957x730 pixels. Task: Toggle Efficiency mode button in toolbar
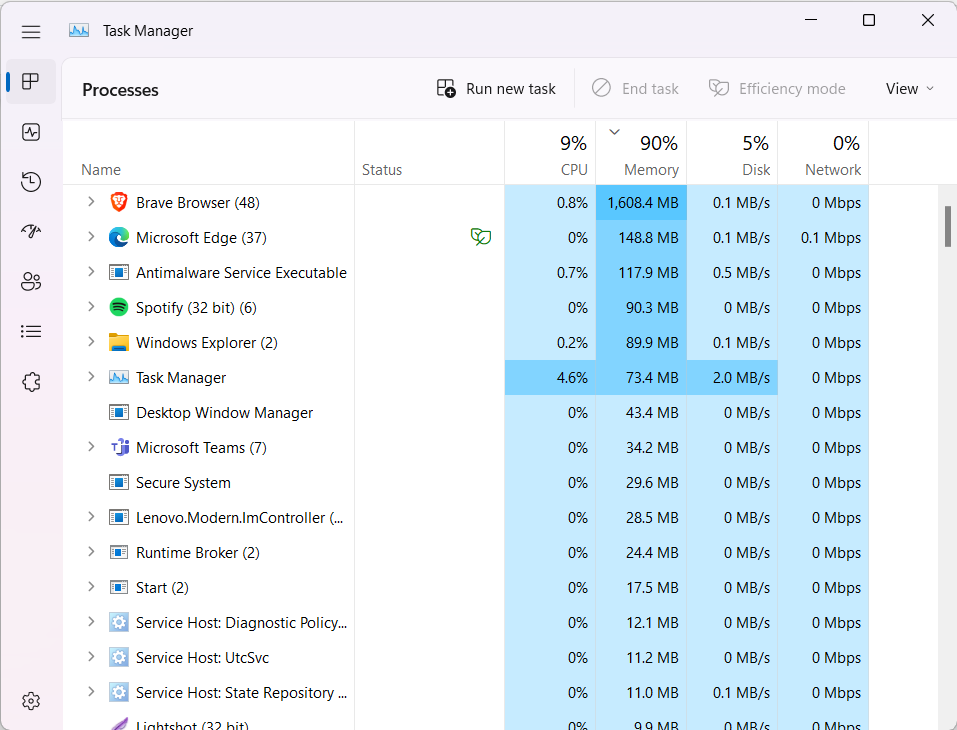777,89
